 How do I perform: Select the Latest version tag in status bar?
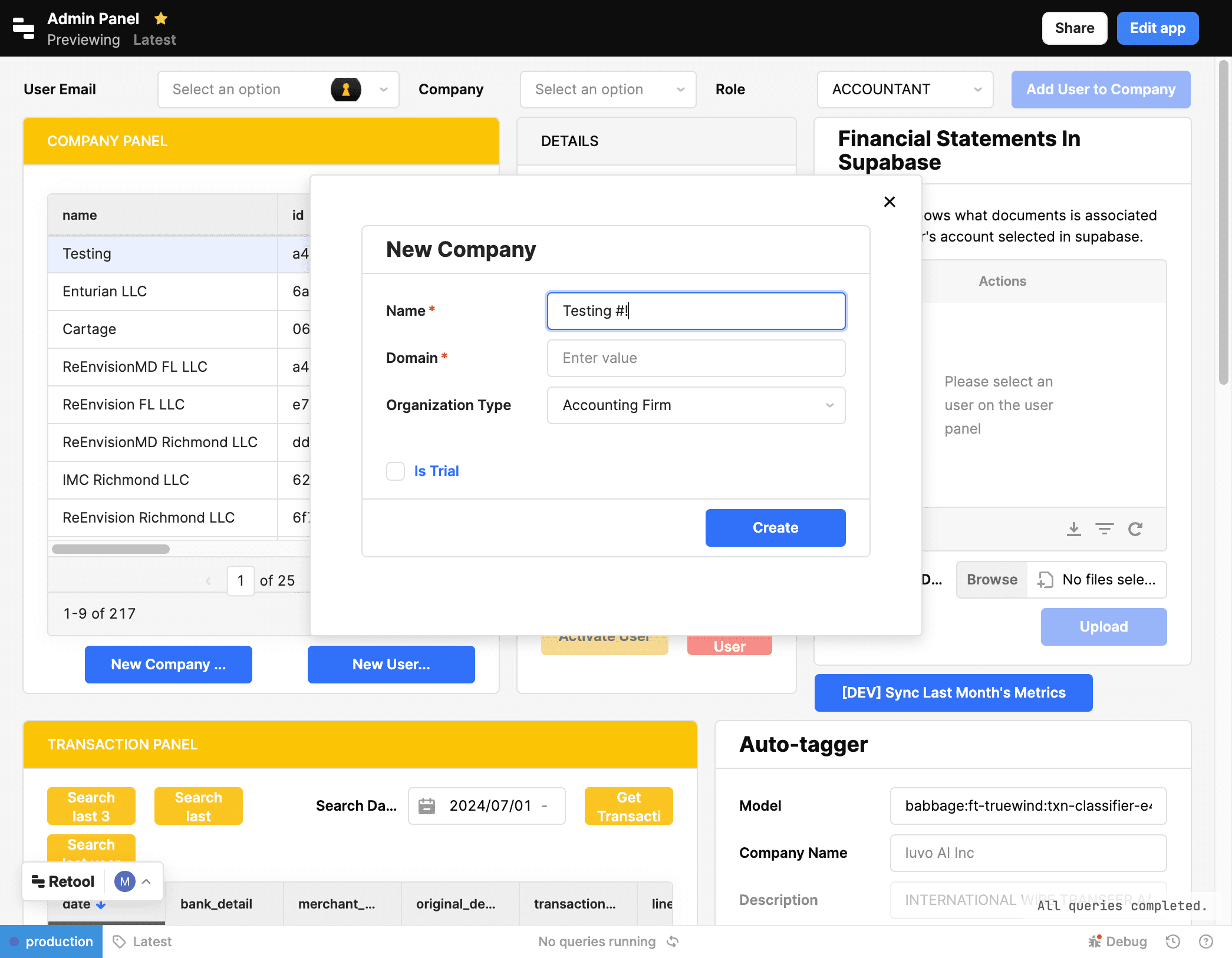click(141, 941)
